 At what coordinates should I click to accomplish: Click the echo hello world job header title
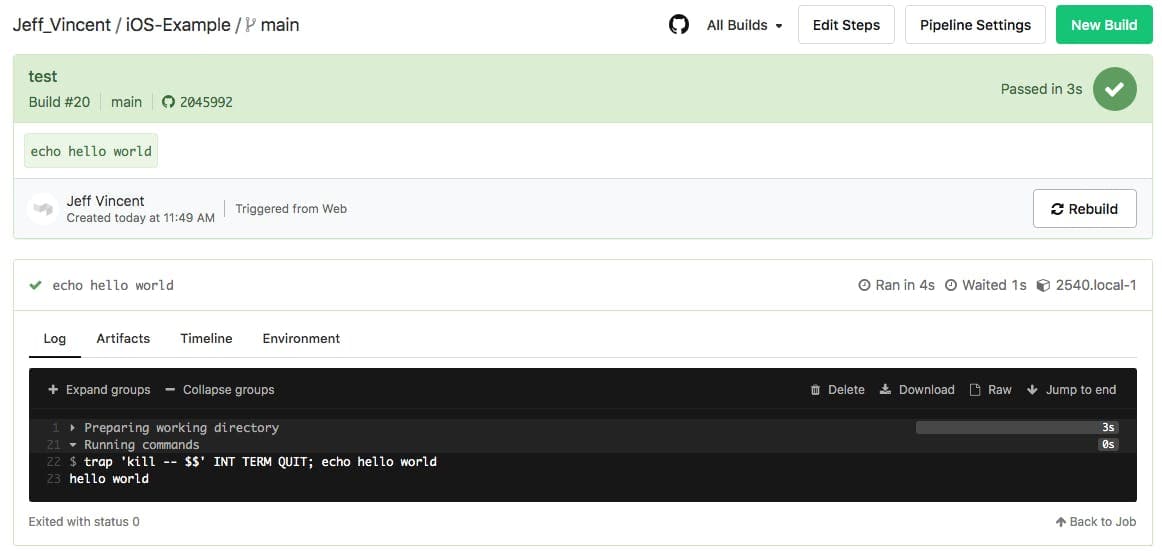click(113, 285)
